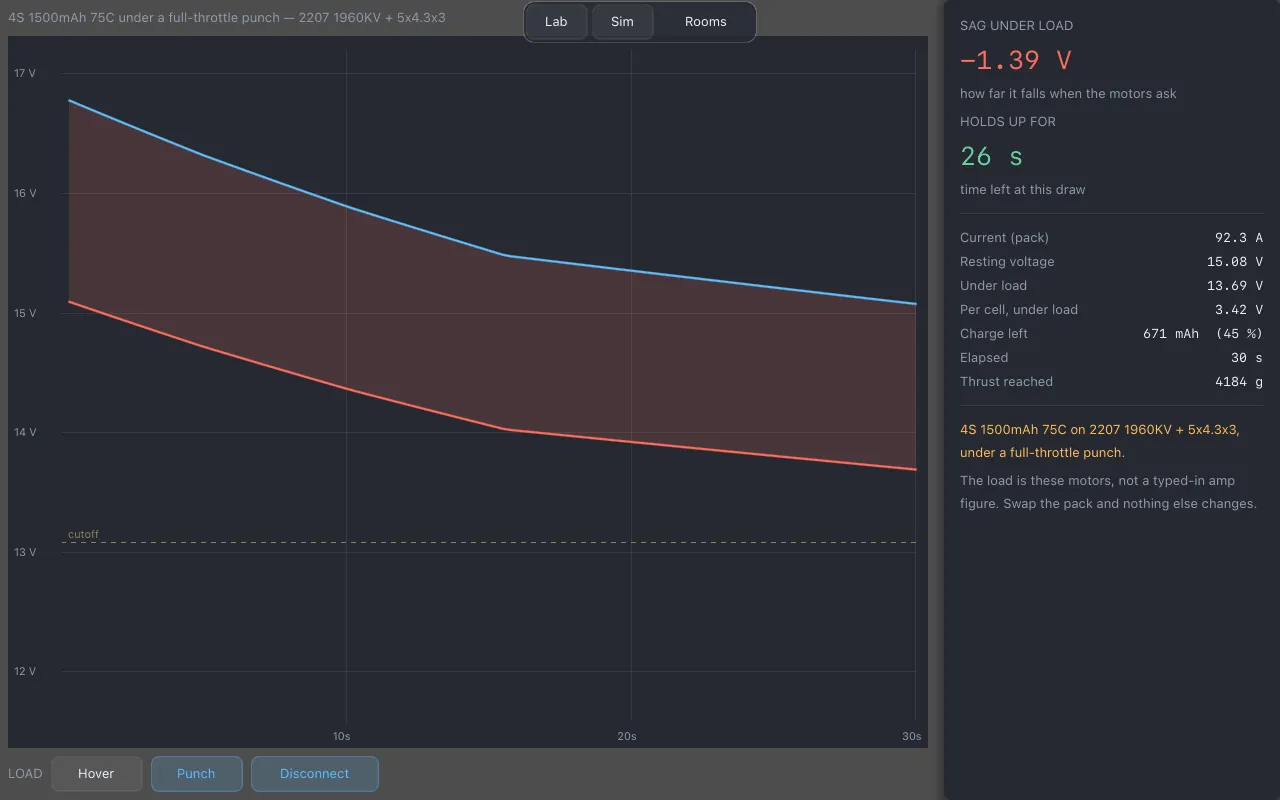This screenshot has height=800, width=1280.
Task: Click the 30s time axis label
Action: [911, 736]
